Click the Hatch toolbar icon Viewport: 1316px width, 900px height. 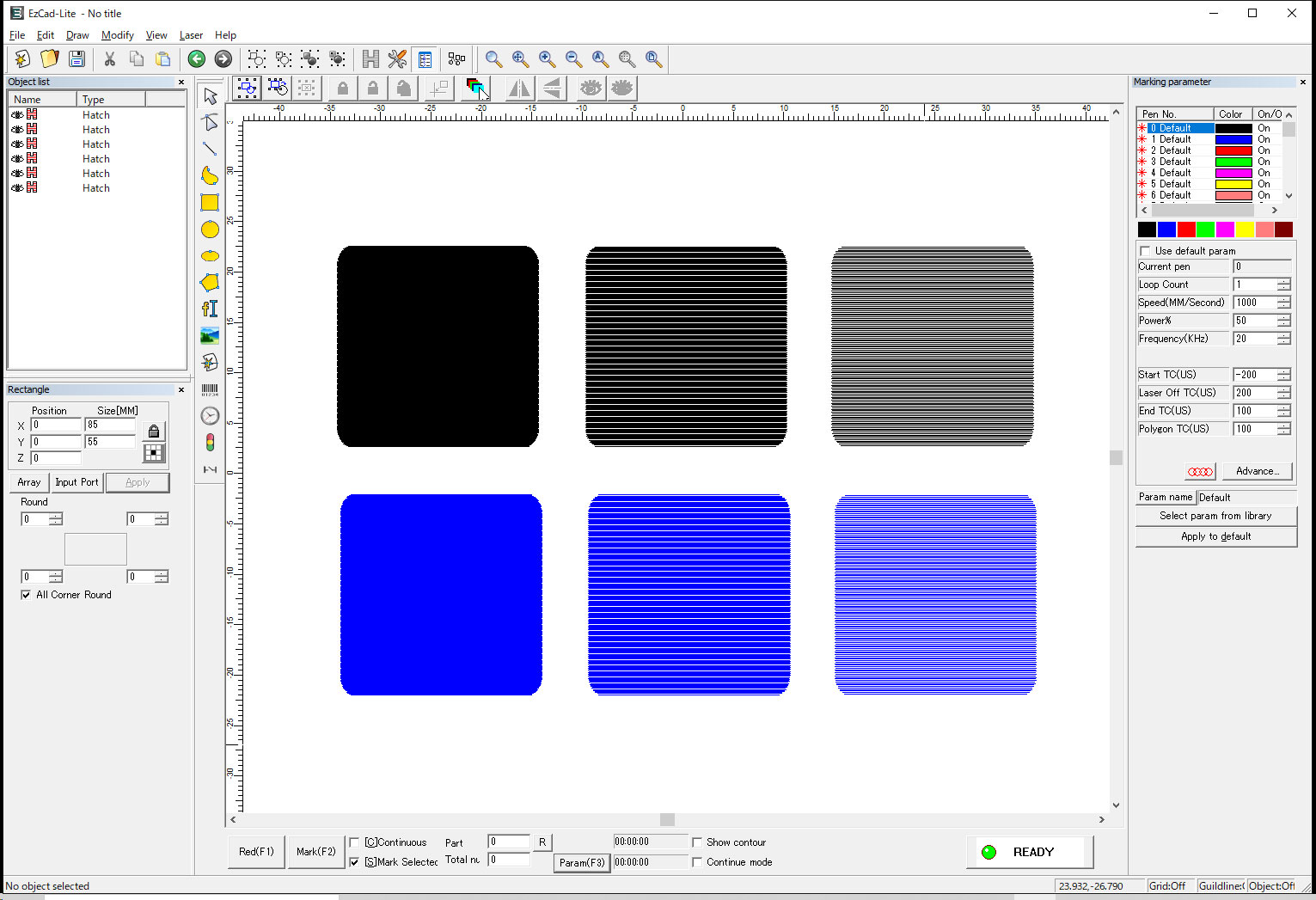click(x=370, y=59)
